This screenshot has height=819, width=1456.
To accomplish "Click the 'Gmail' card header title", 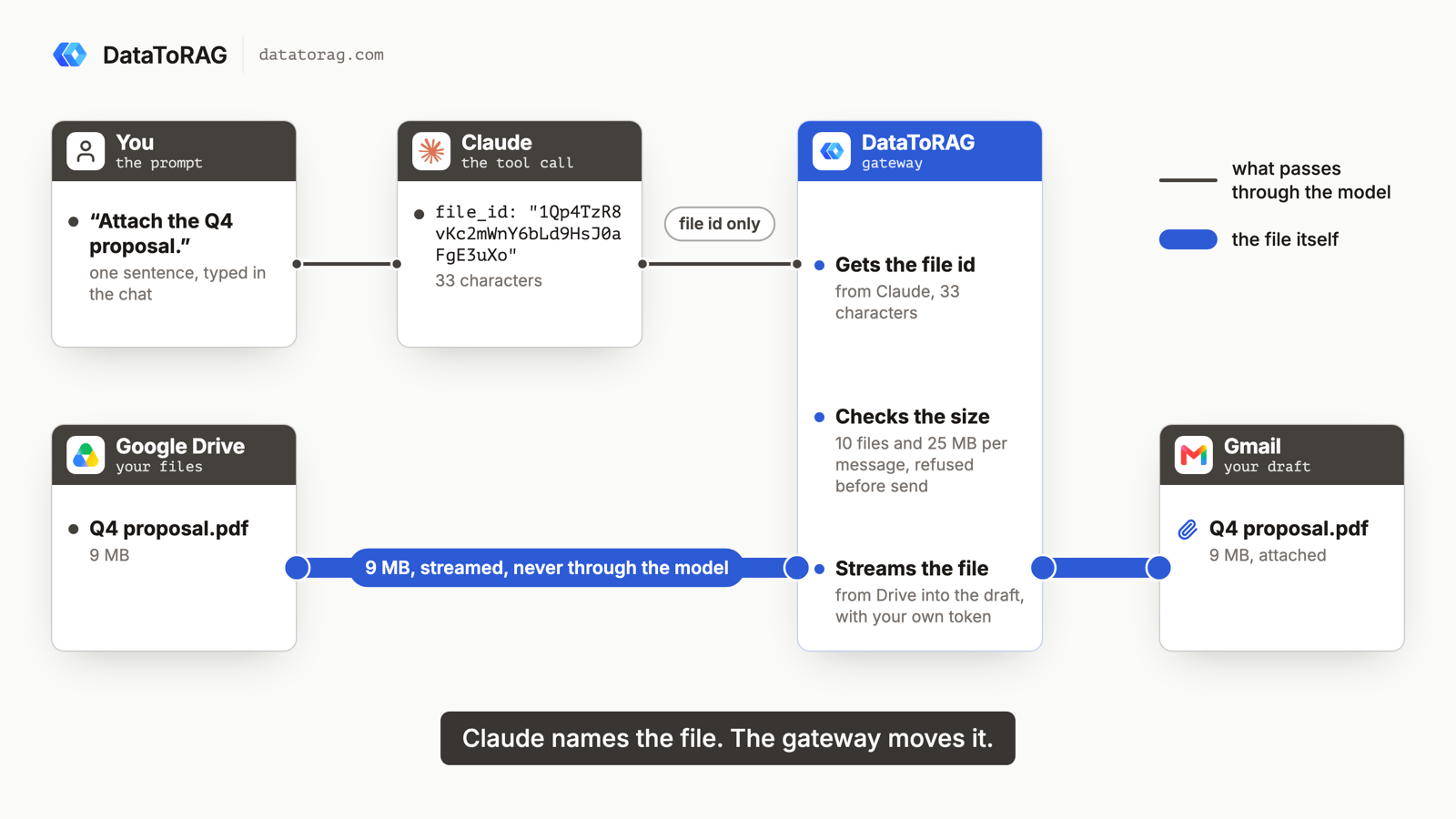I will [x=1252, y=447].
